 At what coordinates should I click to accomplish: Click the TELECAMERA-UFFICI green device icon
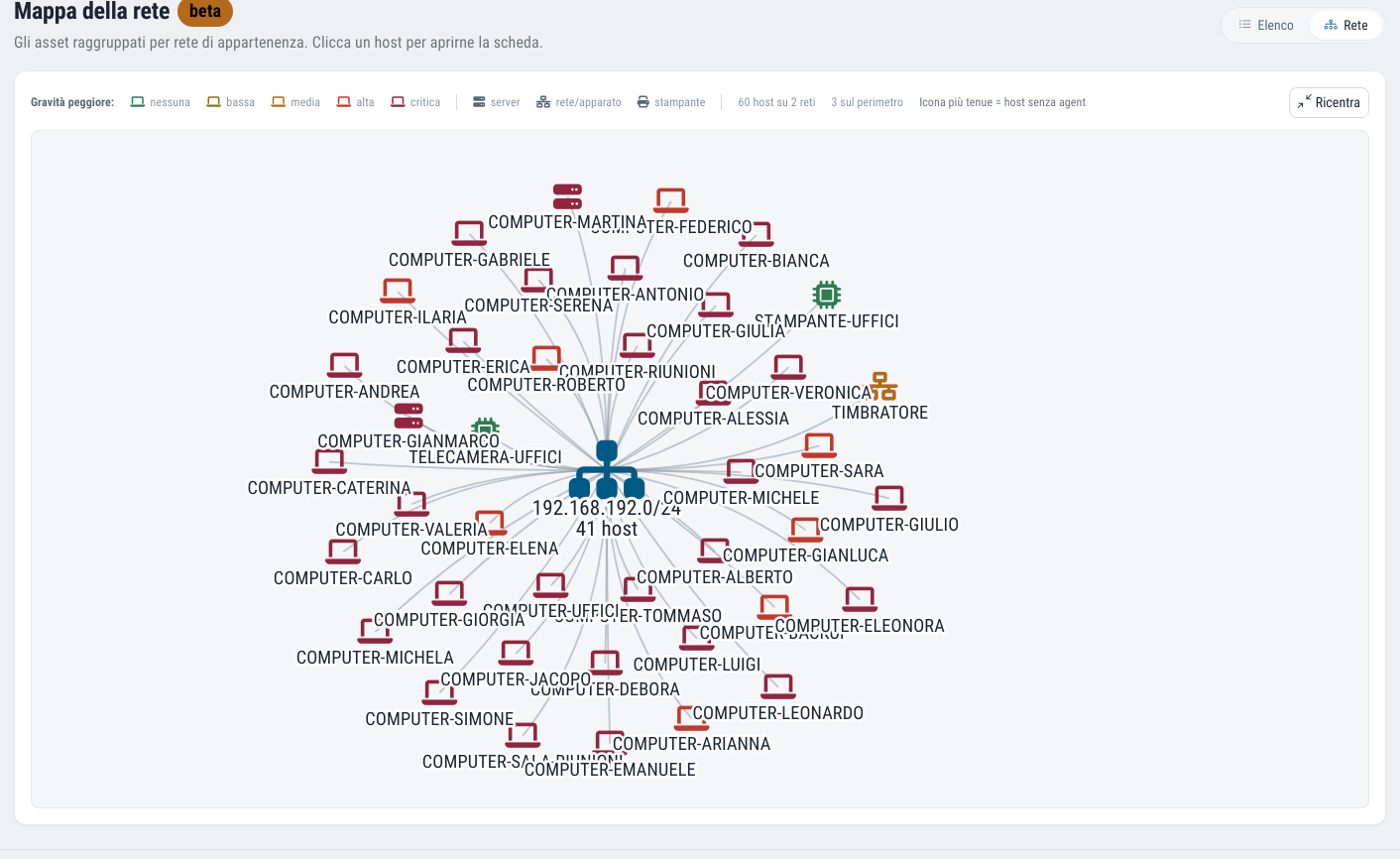click(485, 428)
